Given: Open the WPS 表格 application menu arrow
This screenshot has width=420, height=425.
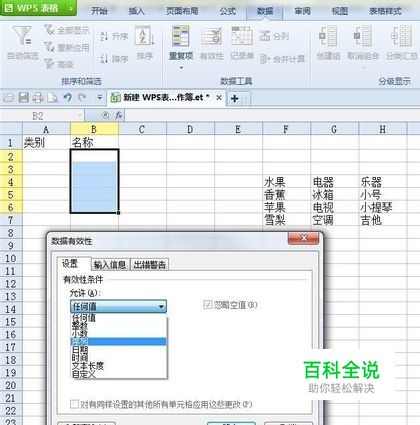Looking at the screenshot, I should pos(71,8).
